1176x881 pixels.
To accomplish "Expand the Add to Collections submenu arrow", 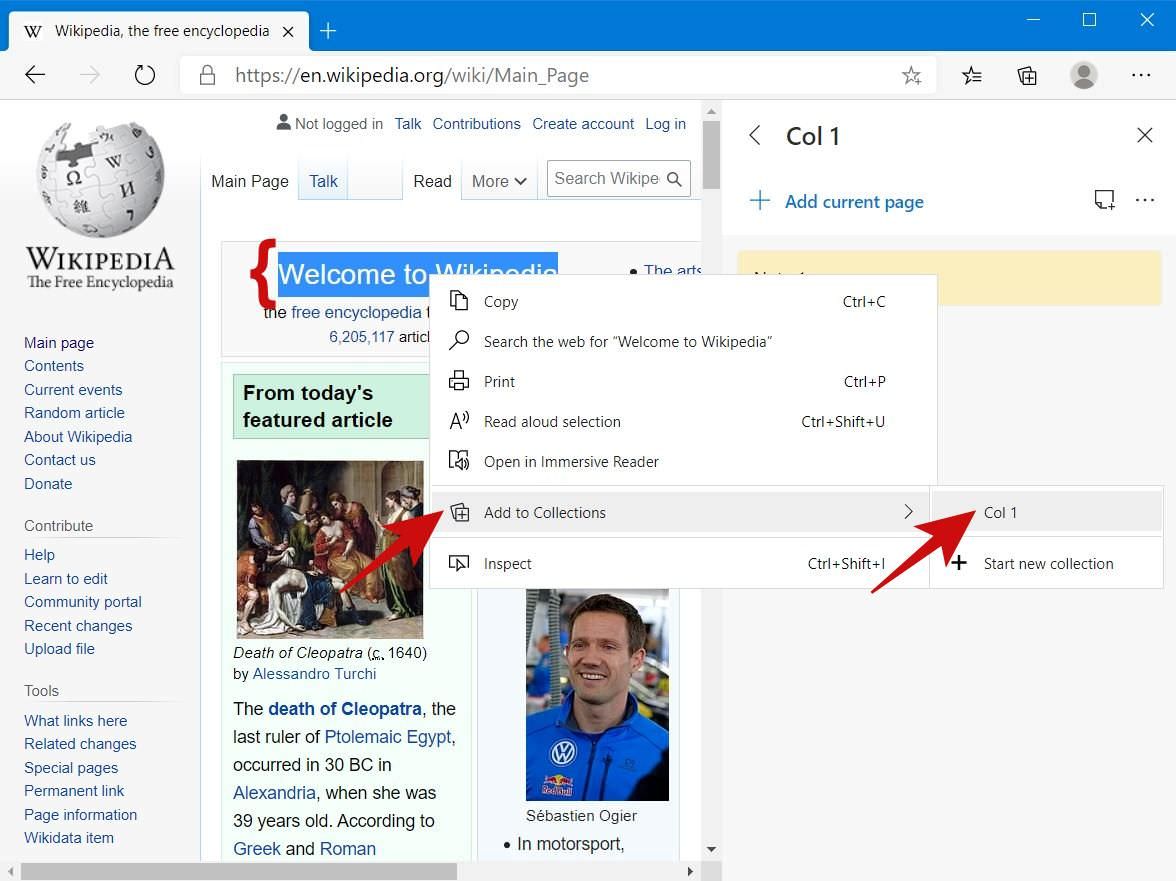I will tap(908, 512).
